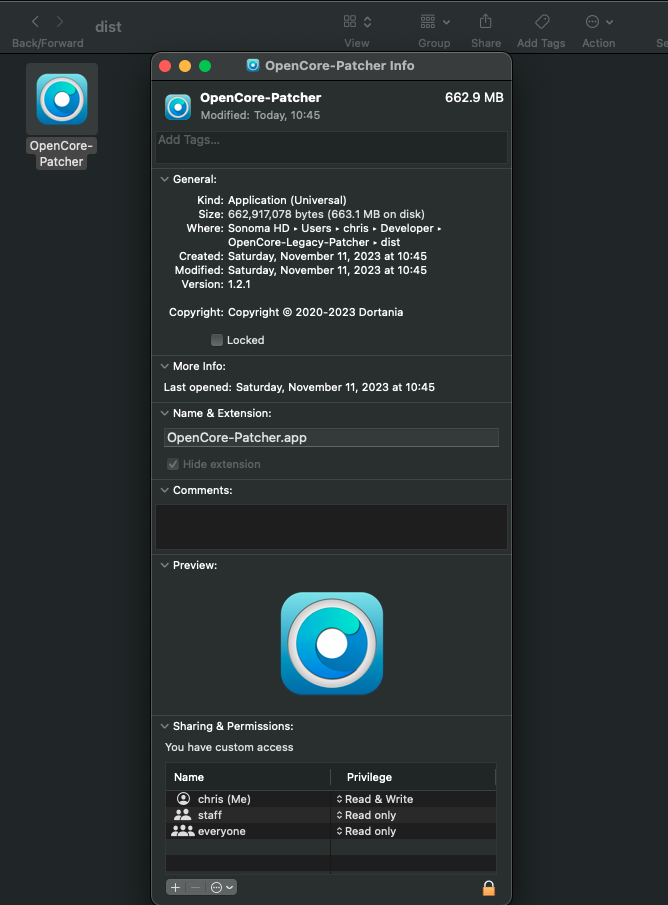Click the OpenCore-Patcher.app name field
Viewport: 668px width, 905px height.
331,437
